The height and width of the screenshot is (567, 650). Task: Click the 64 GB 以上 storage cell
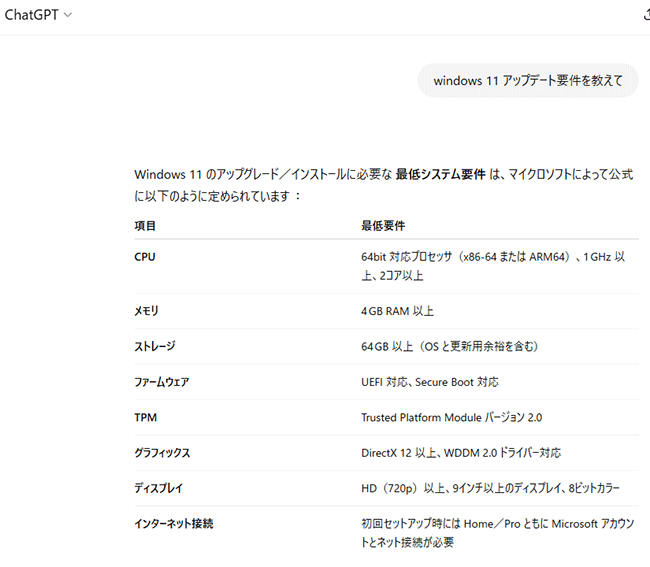pos(449,346)
